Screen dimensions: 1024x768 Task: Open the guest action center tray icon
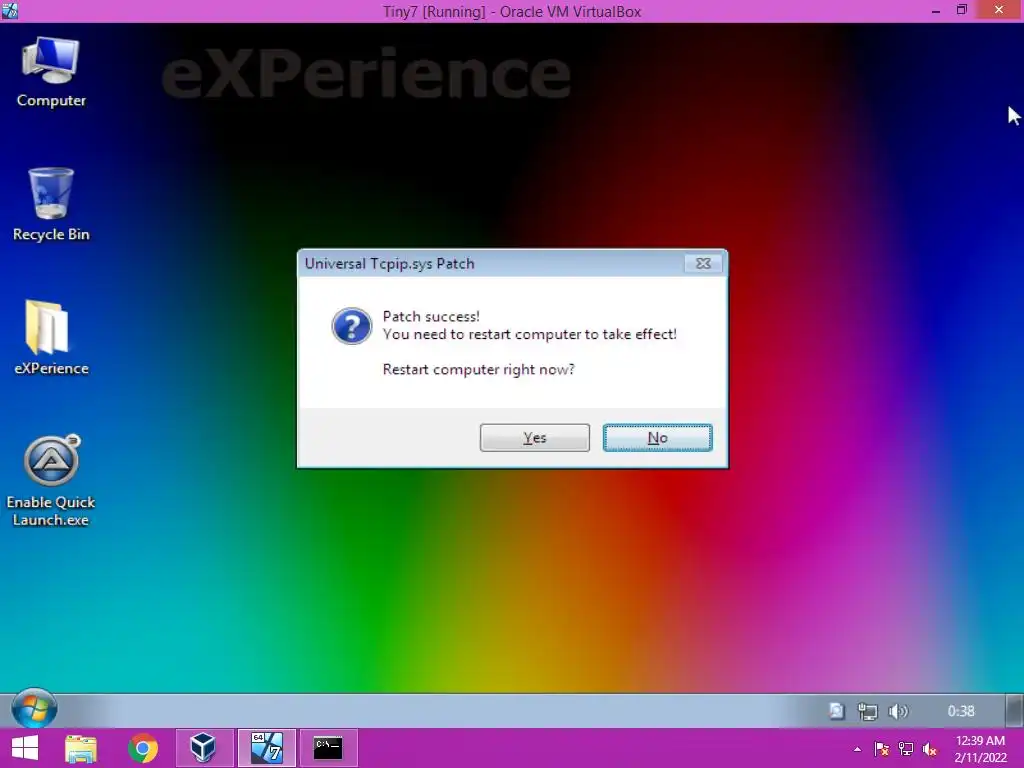837,711
